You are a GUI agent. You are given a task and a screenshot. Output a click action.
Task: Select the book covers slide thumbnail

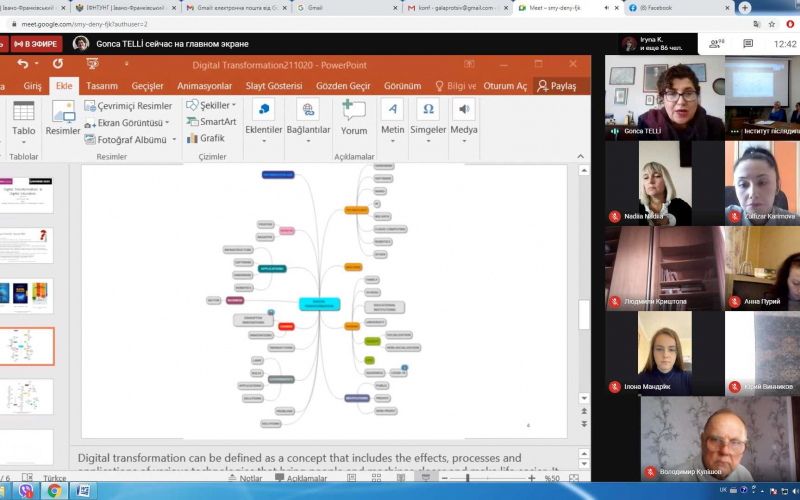coord(27,295)
